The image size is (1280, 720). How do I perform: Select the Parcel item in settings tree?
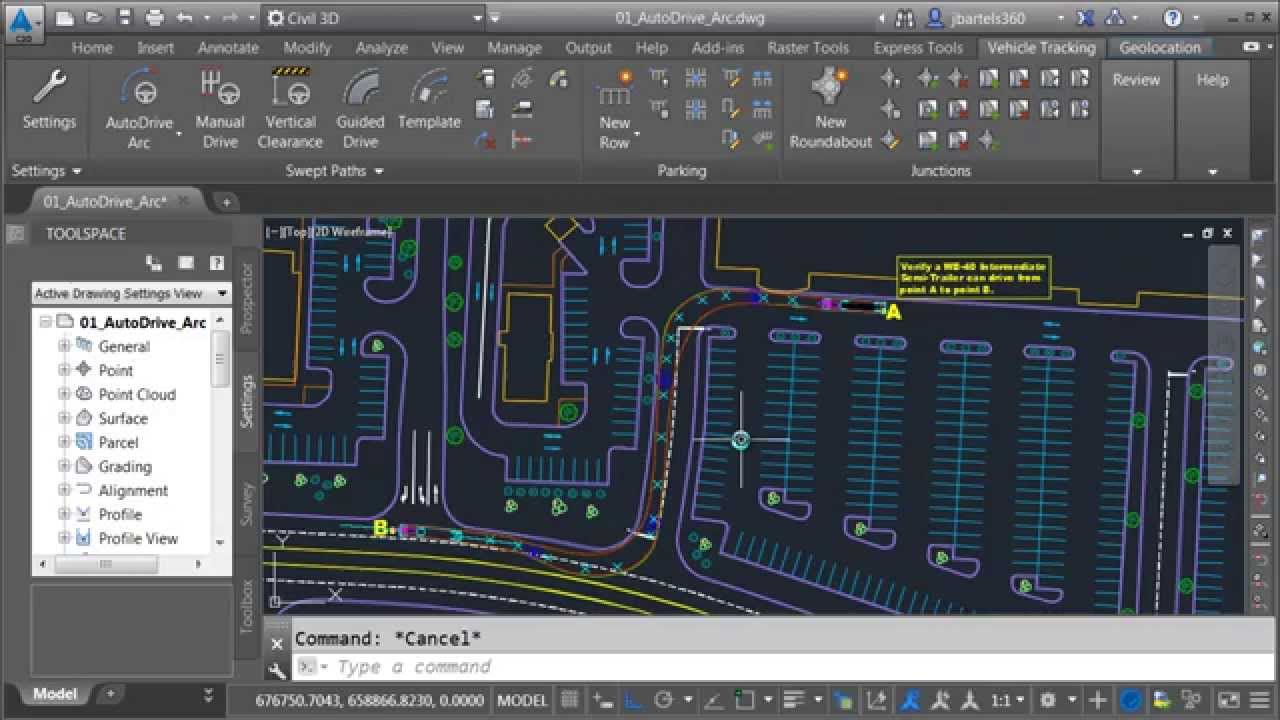click(x=118, y=442)
